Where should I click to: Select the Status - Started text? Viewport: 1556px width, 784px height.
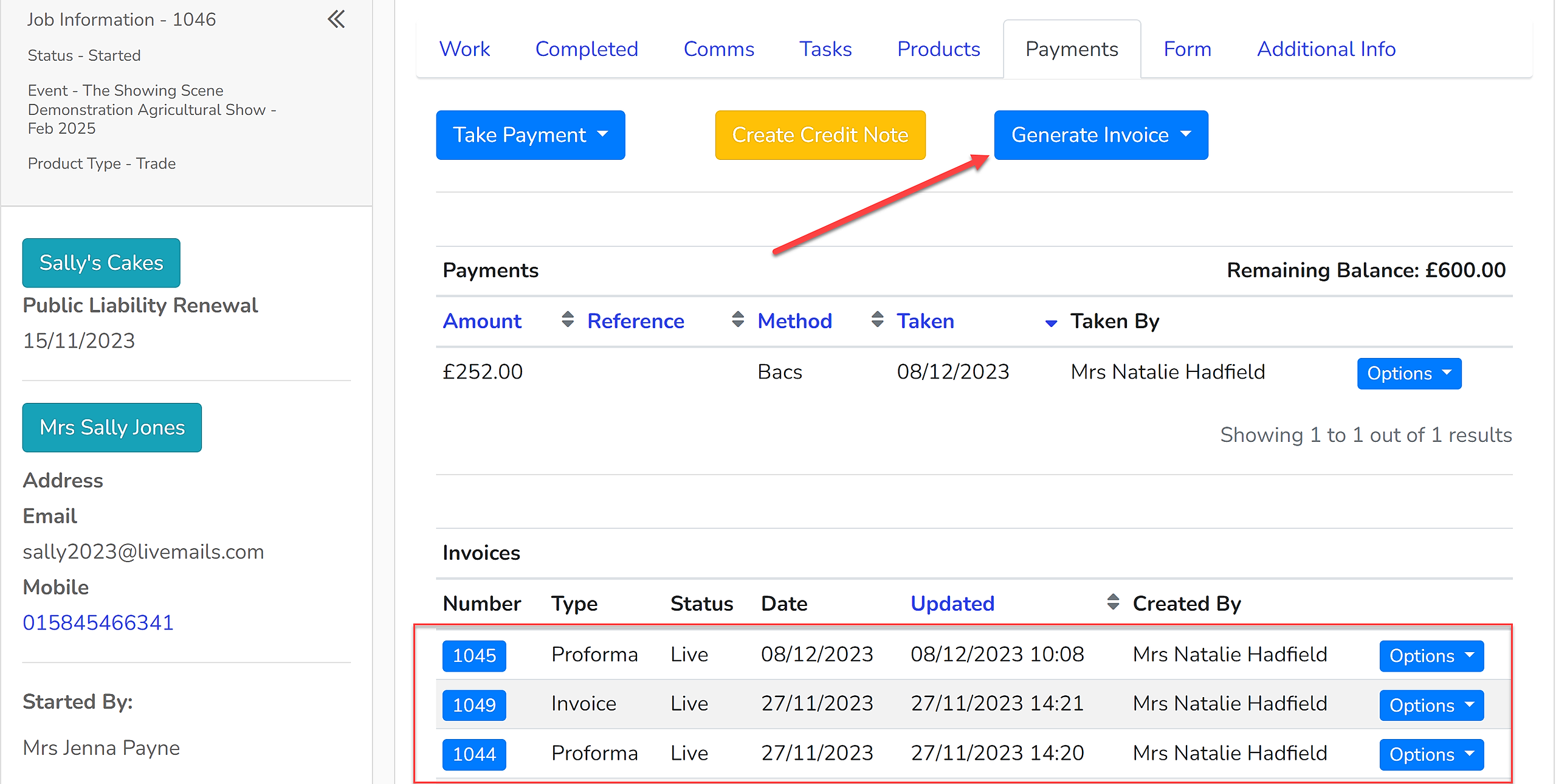(x=84, y=55)
